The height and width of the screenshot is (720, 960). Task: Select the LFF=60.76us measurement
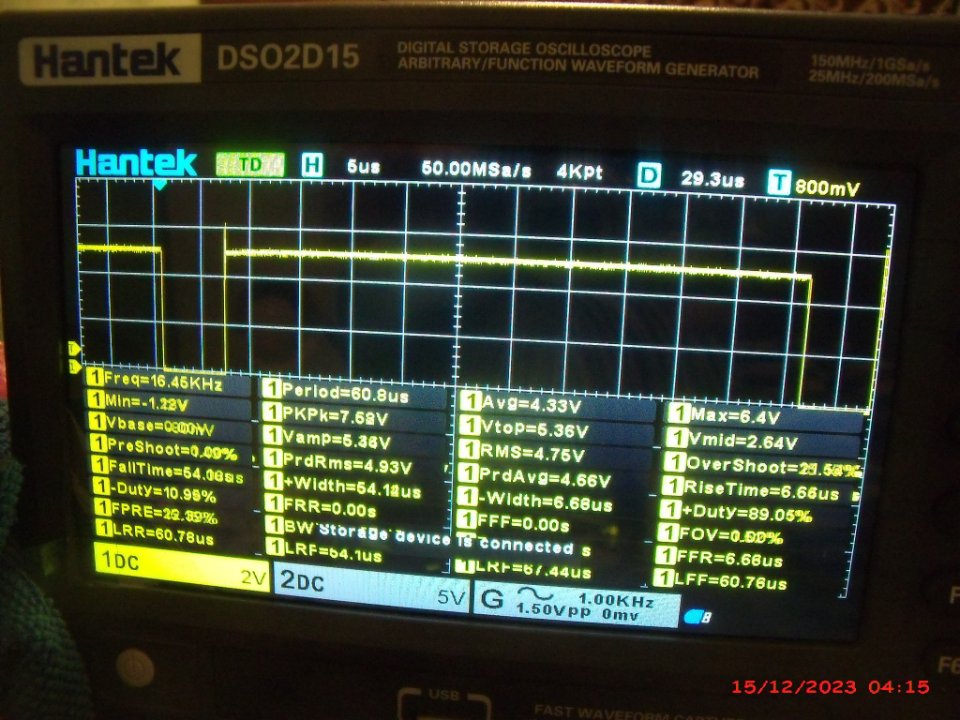720,580
